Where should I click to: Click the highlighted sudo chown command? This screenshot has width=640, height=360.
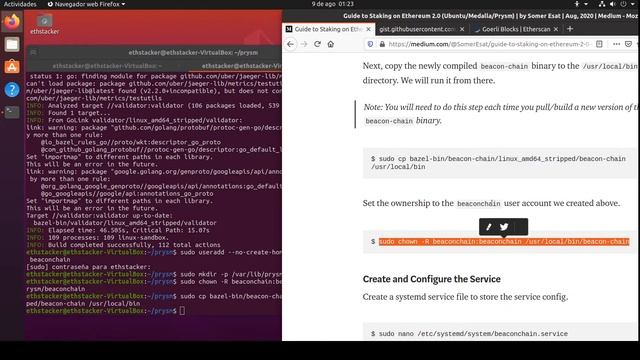tap(504, 242)
